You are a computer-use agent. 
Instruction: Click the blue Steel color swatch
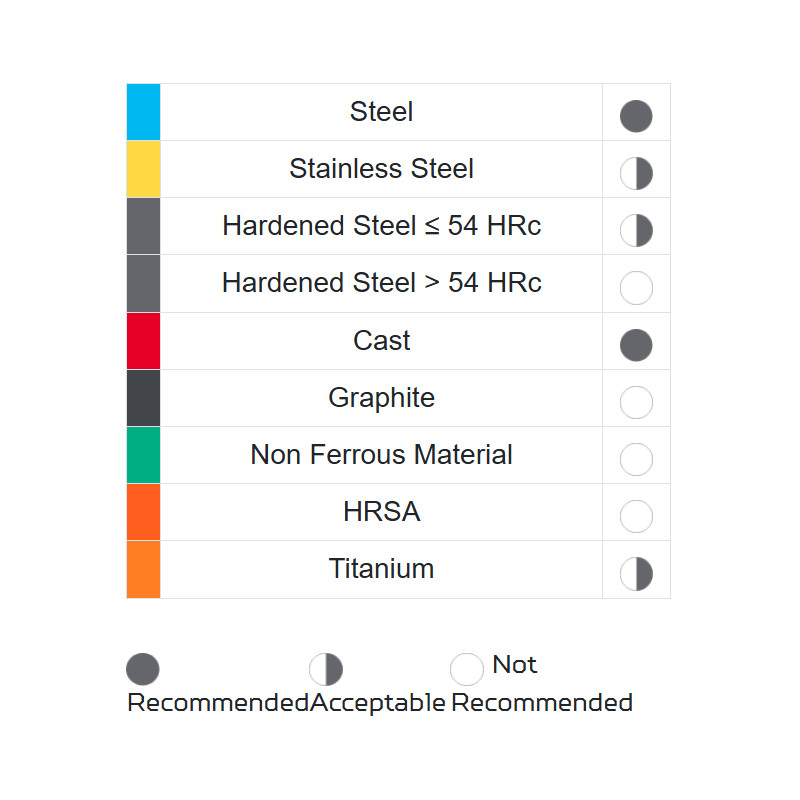143,112
